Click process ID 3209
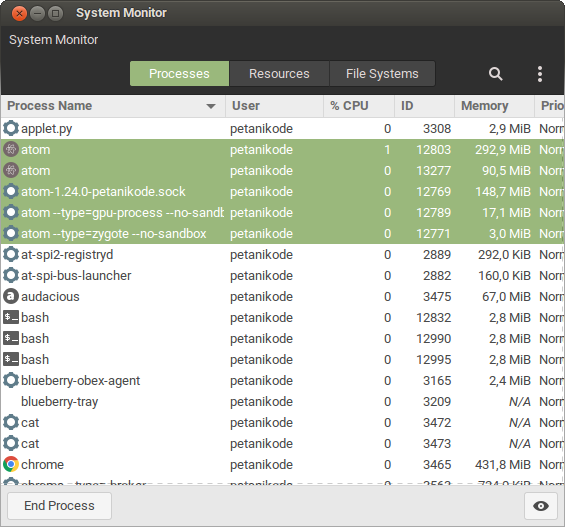565x527 pixels. click(437, 402)
